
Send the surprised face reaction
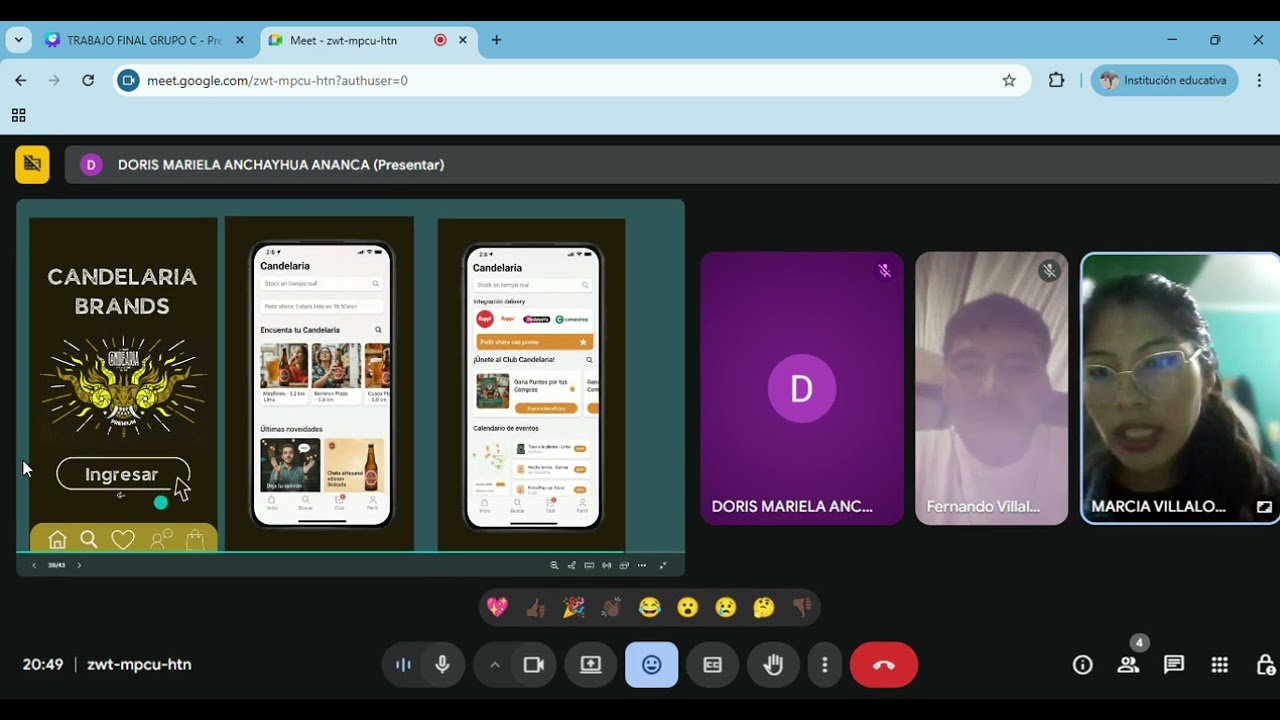click(688, 607)
